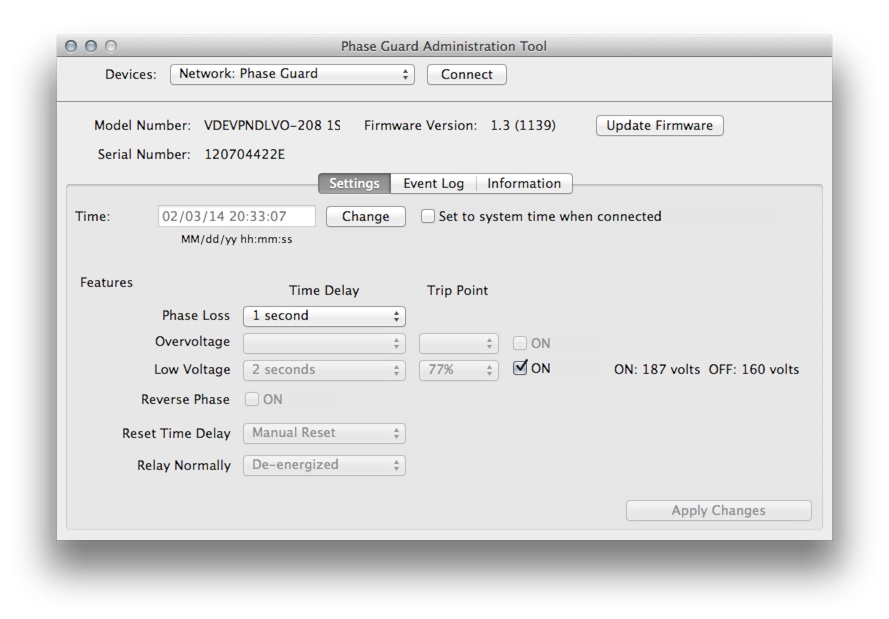Click the red close window button
The width and height of the screenshot is (889, 619).
[x=71, y=46]
